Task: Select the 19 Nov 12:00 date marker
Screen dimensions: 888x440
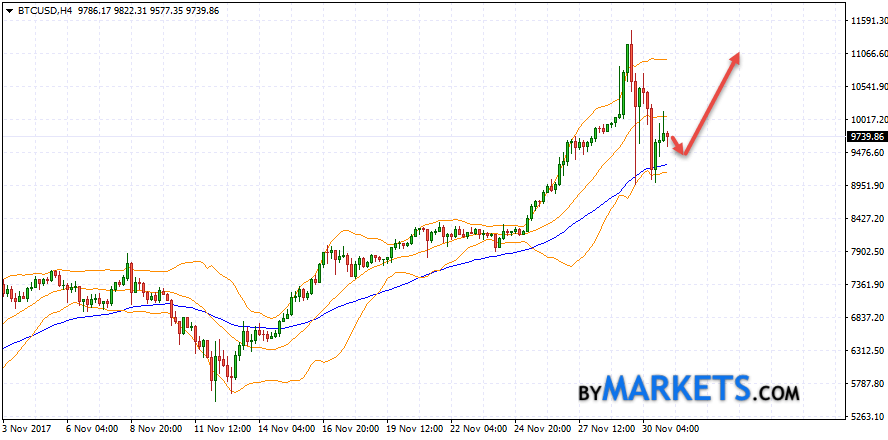Action: (x=415, y=428)
